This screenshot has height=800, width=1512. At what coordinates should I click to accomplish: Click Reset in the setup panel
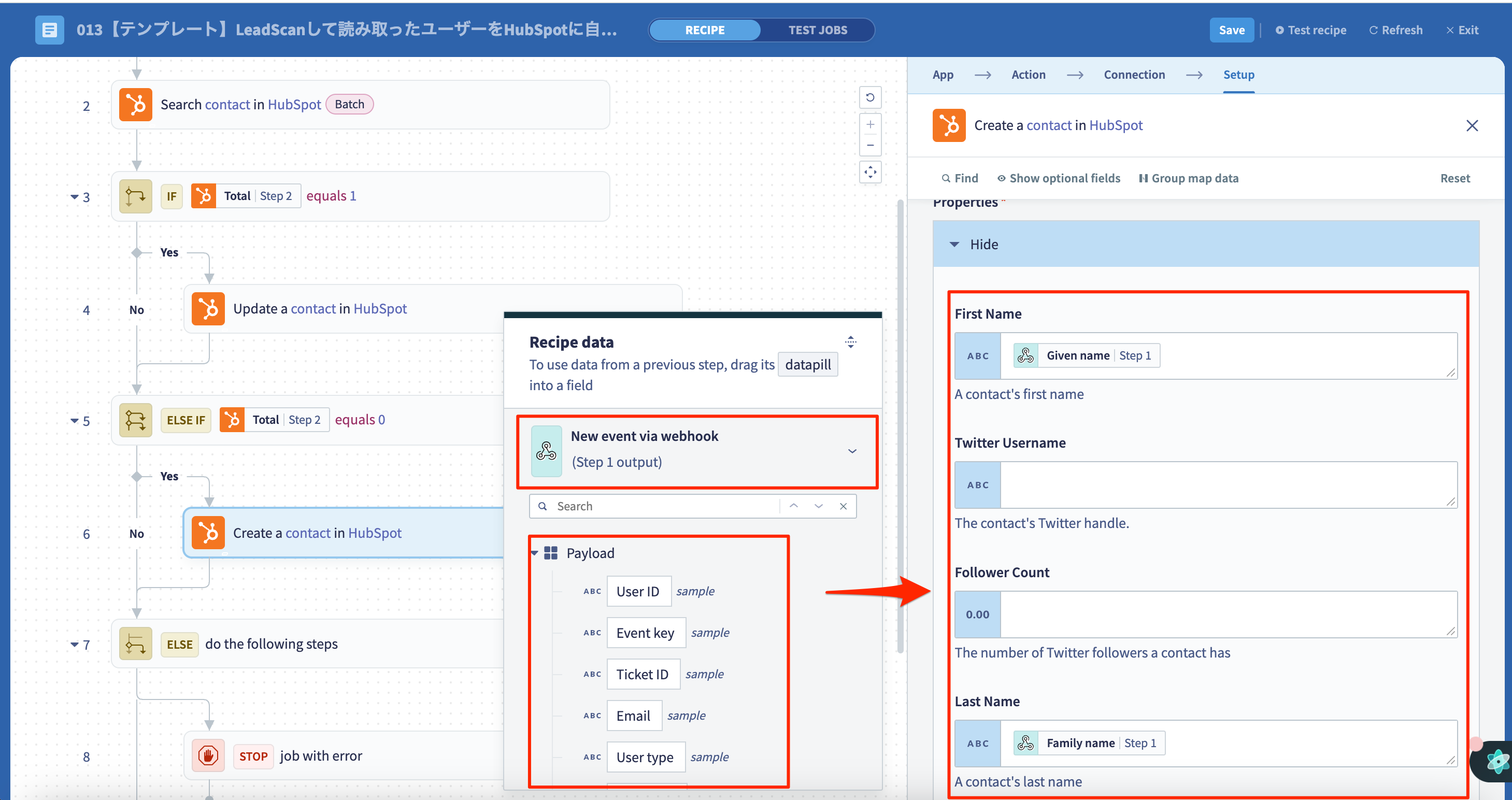[x=1455, y=178]
